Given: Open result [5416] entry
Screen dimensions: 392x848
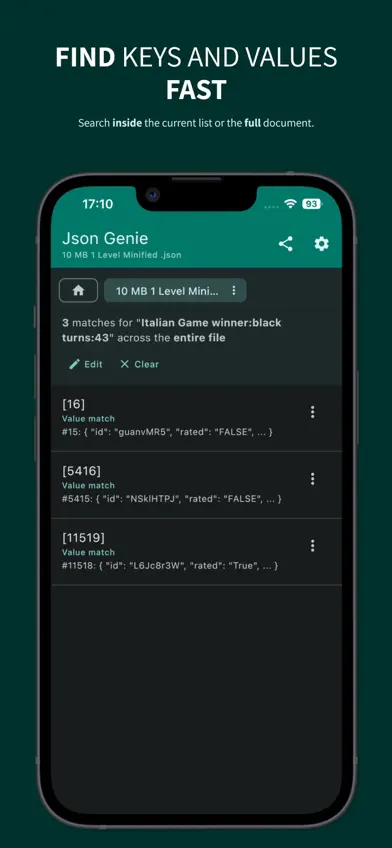Looking at the screenshot, I should [x=196, y=485].
